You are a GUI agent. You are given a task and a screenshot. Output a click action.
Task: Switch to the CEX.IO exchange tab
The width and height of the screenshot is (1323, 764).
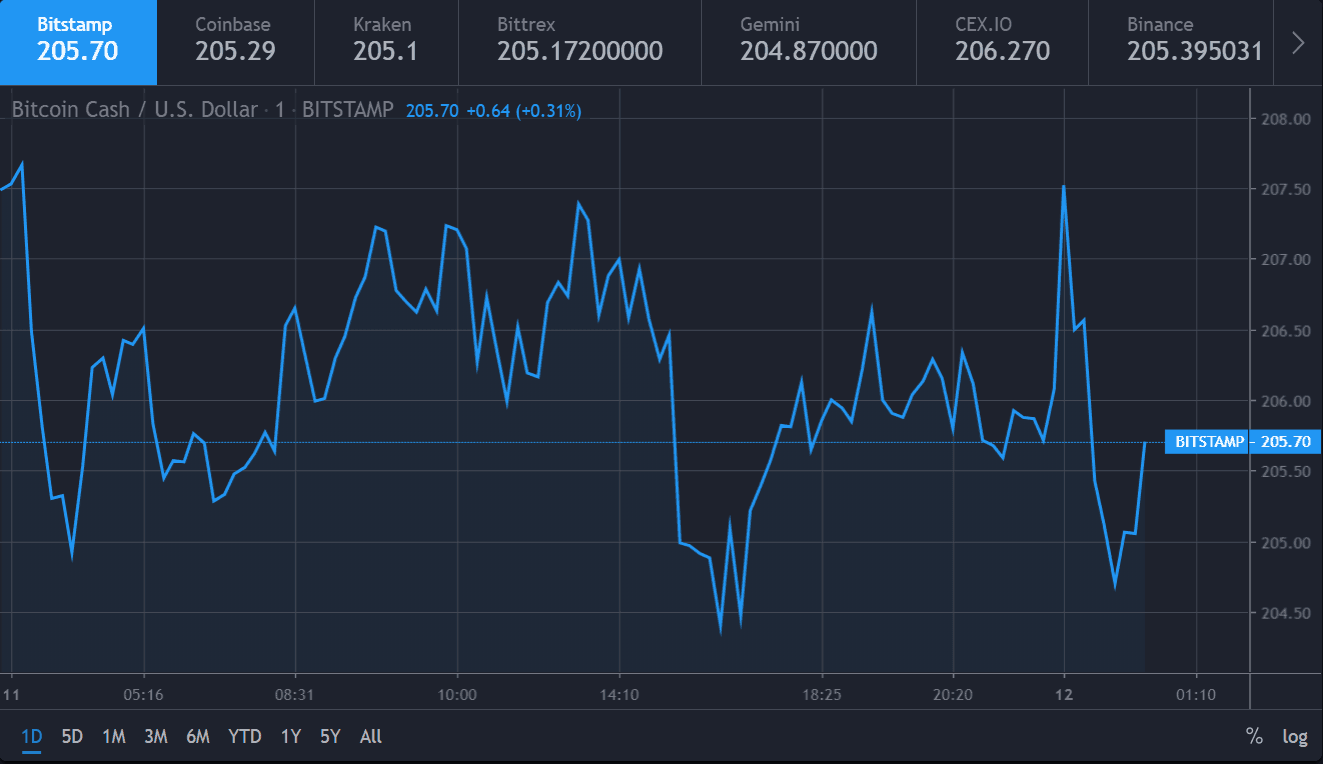[x=1002, y=42]
